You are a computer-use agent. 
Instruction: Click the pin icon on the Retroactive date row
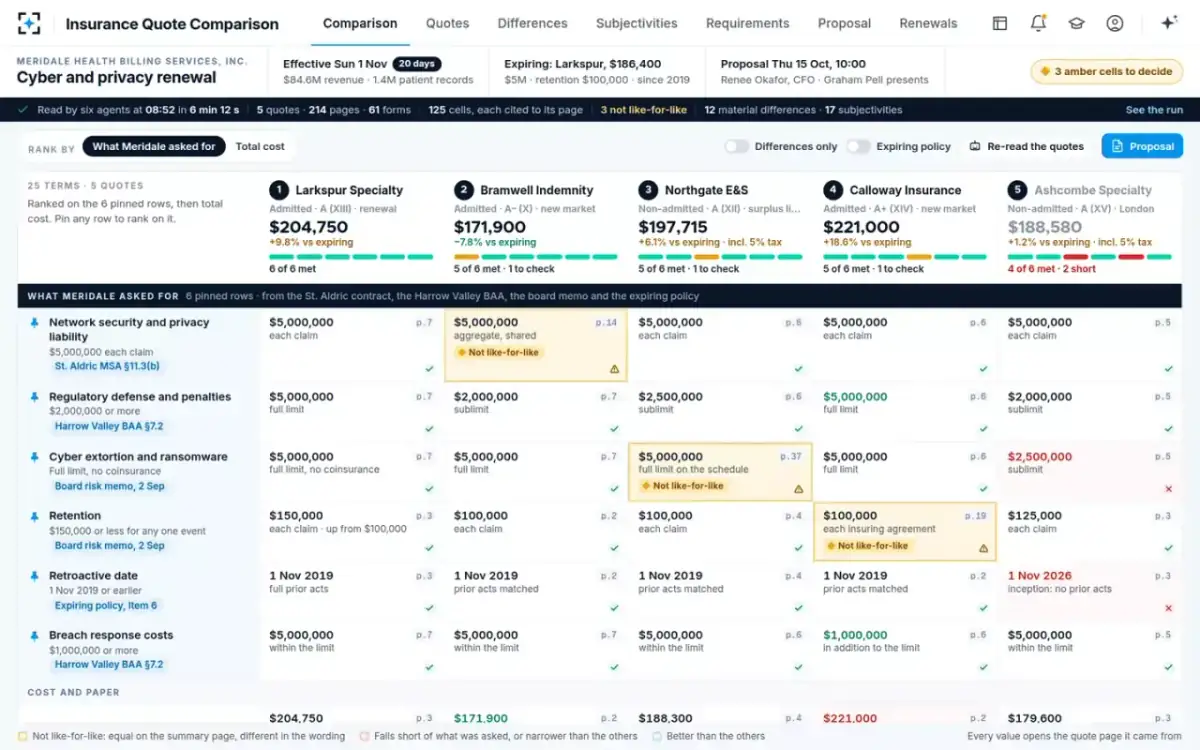(35, 576)
